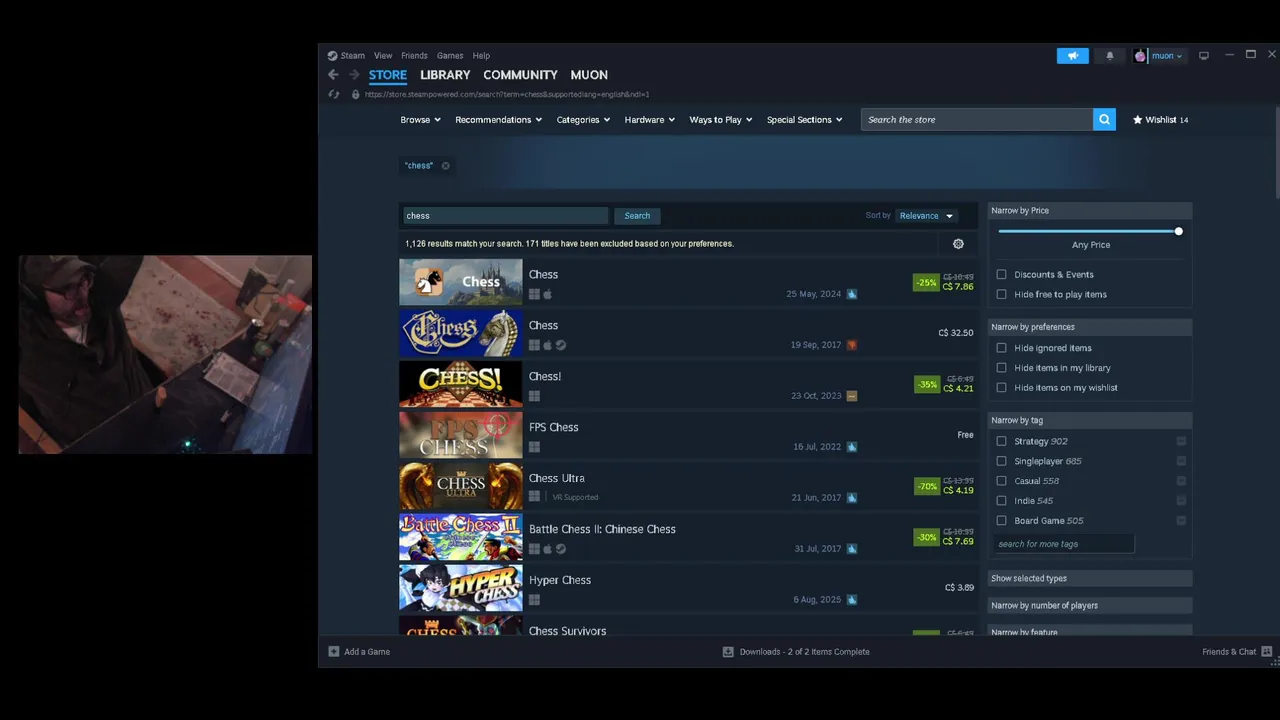Viewport: 1280px width, 720px height.
Task: Open the announcements megaphone button
Action: (1072, 56)
